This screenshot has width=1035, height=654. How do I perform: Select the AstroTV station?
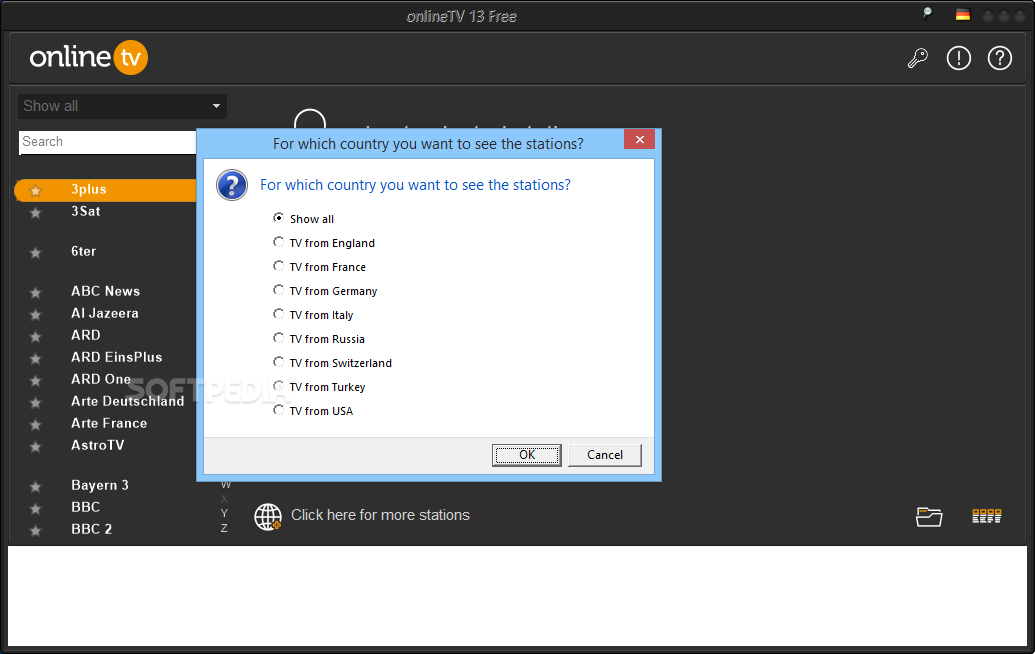pos(98,445)
